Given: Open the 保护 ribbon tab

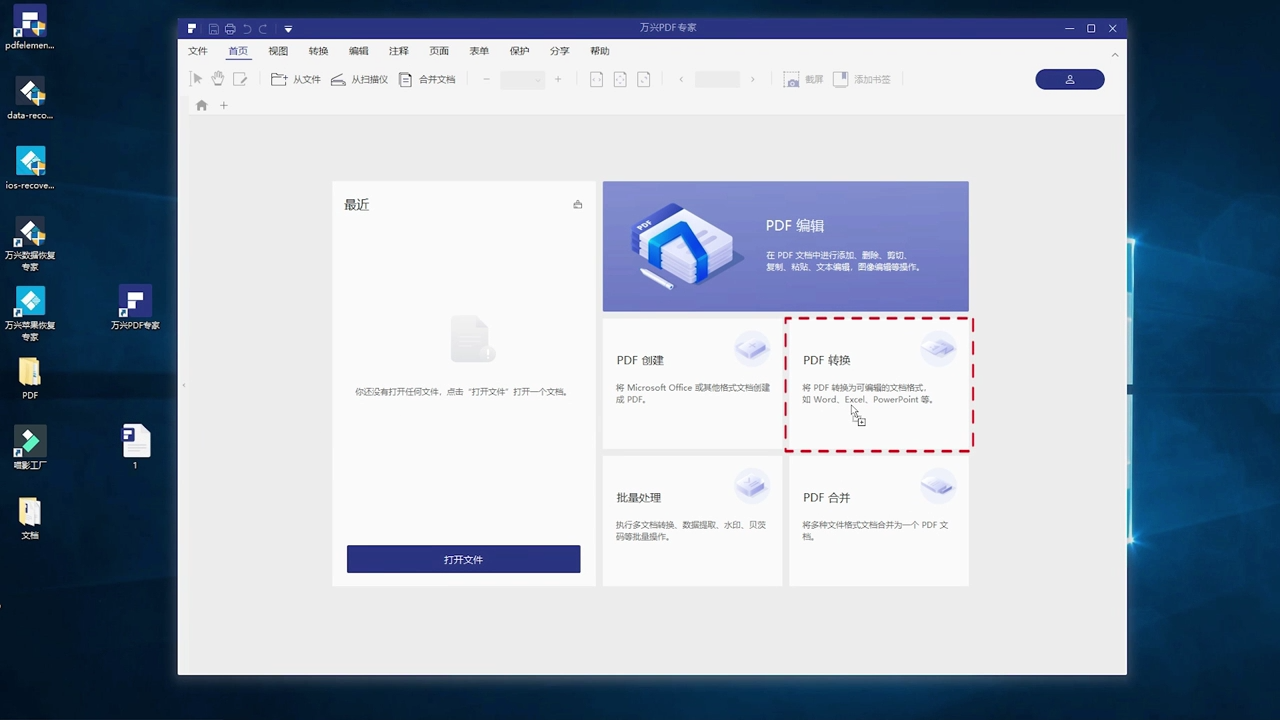Looking at the screenshot, I should coord(519,51).
